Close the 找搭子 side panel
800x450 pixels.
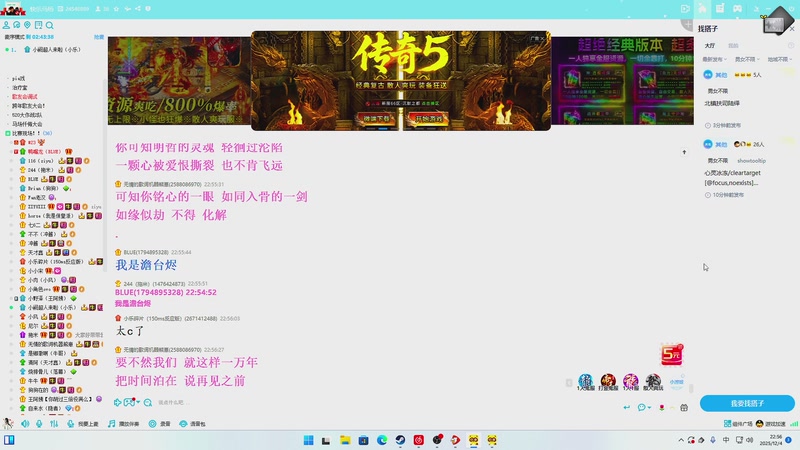792,29
